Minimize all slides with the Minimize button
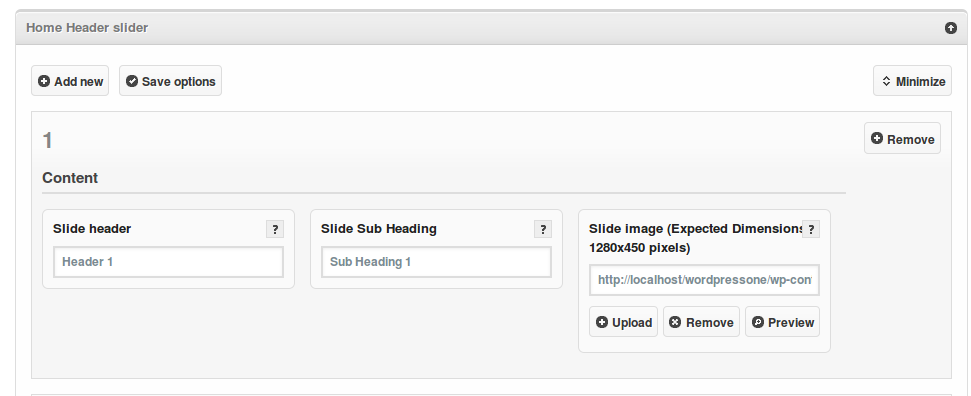 [x=912, y=81]
